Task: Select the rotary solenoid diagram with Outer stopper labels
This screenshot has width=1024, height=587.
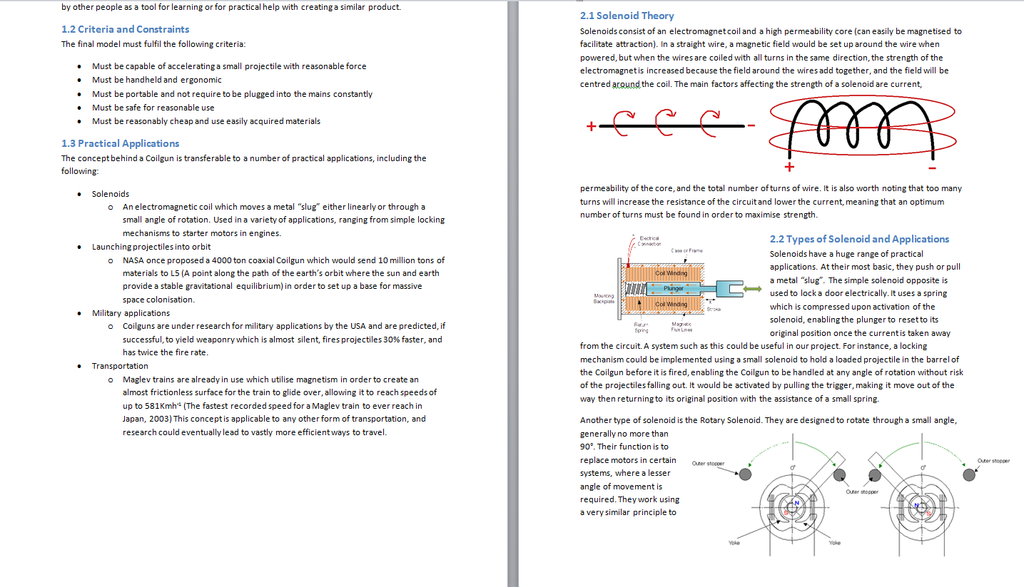Action: tap(851, 495)
